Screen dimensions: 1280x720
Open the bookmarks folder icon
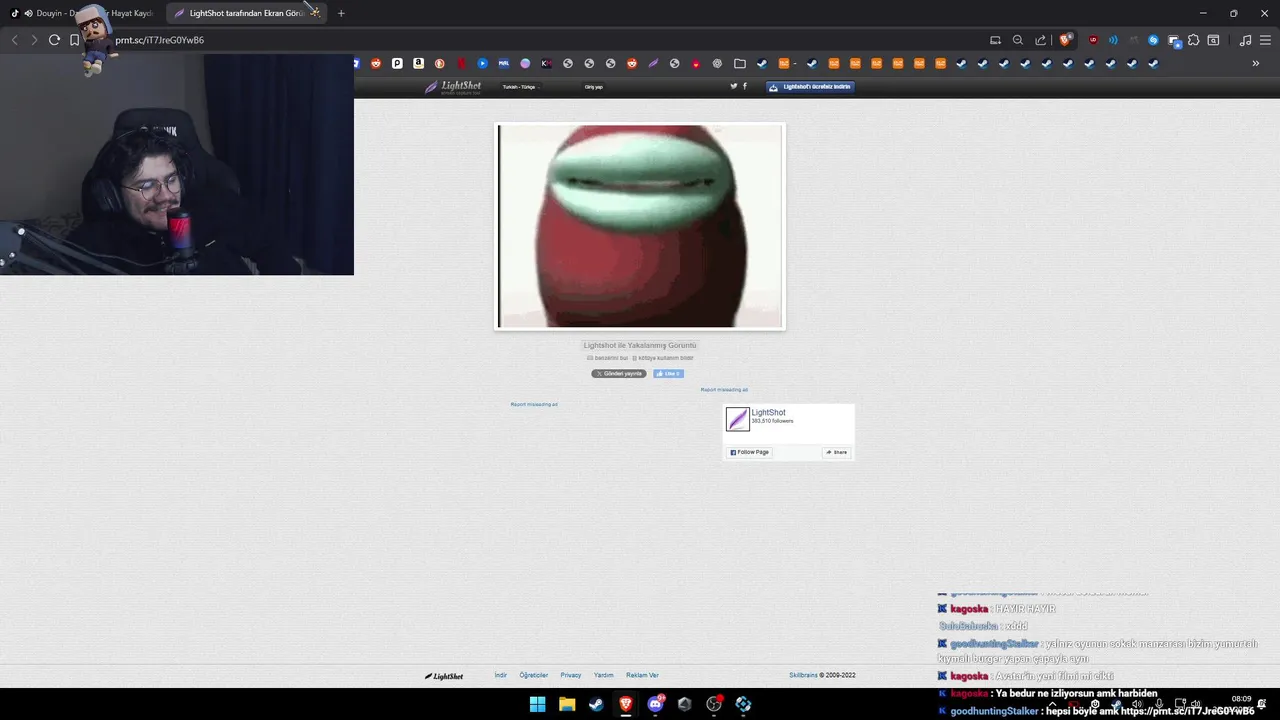740,63
